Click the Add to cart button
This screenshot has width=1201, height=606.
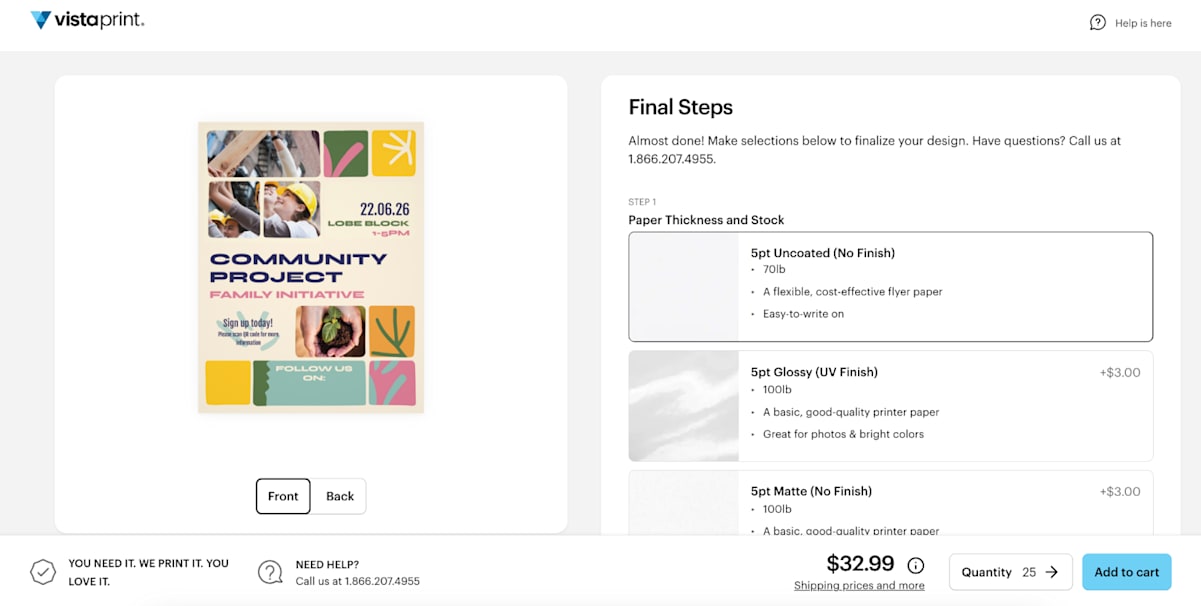1126,572
